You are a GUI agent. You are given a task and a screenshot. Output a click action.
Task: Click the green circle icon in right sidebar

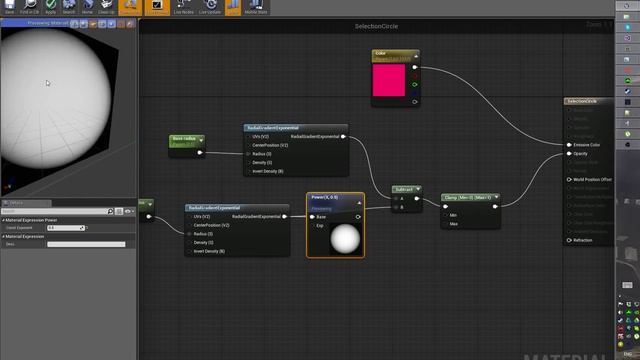pyautogui.click(x=627, y=80)
